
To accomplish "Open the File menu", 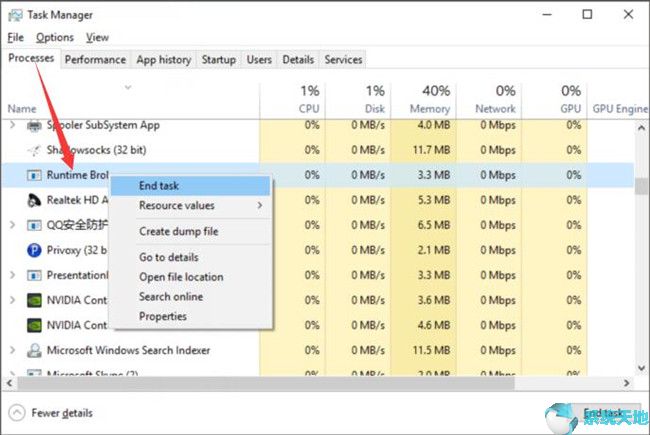I will (15, 37).
